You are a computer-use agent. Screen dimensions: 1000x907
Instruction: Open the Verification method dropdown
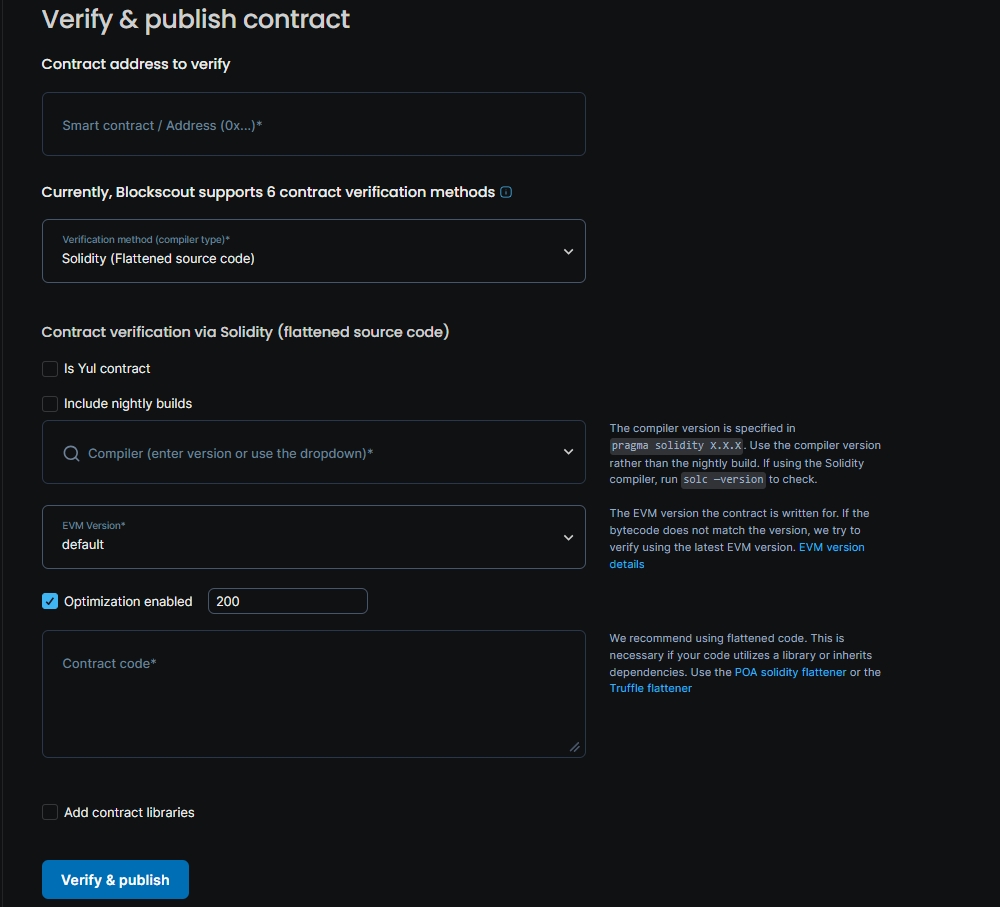click(x=313, y=251)
